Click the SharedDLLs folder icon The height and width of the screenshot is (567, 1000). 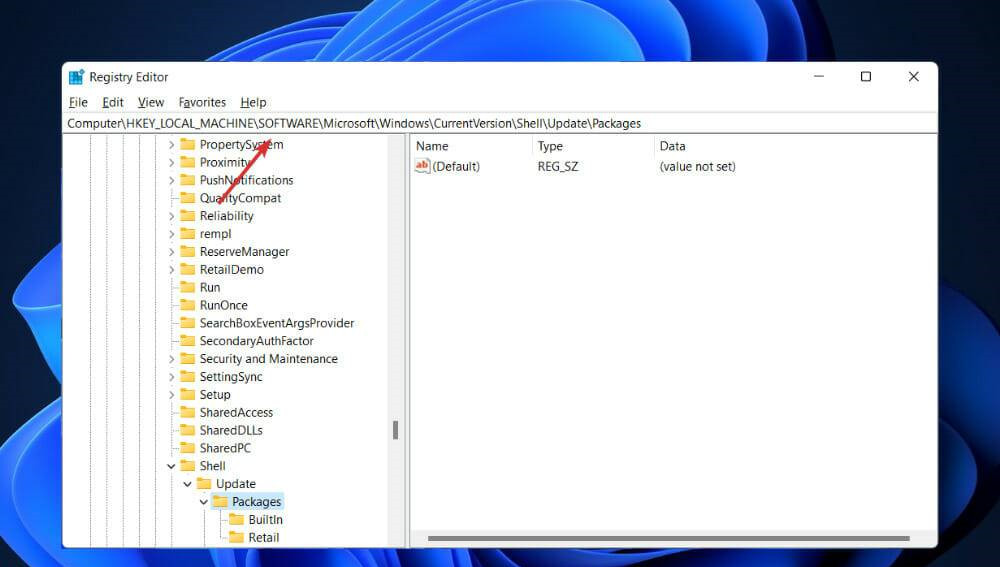pos(187,430)
